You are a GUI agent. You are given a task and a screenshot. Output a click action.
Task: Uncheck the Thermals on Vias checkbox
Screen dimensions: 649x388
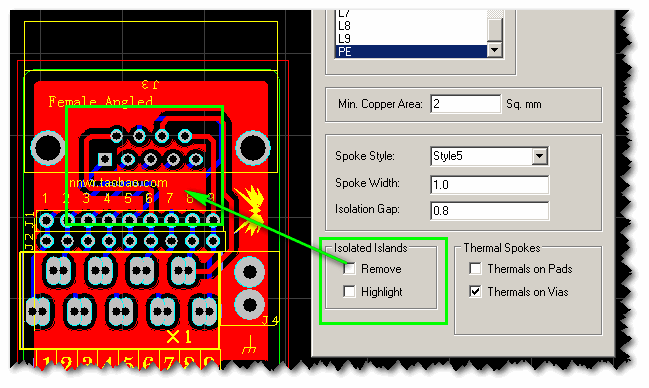coord(475,292)
